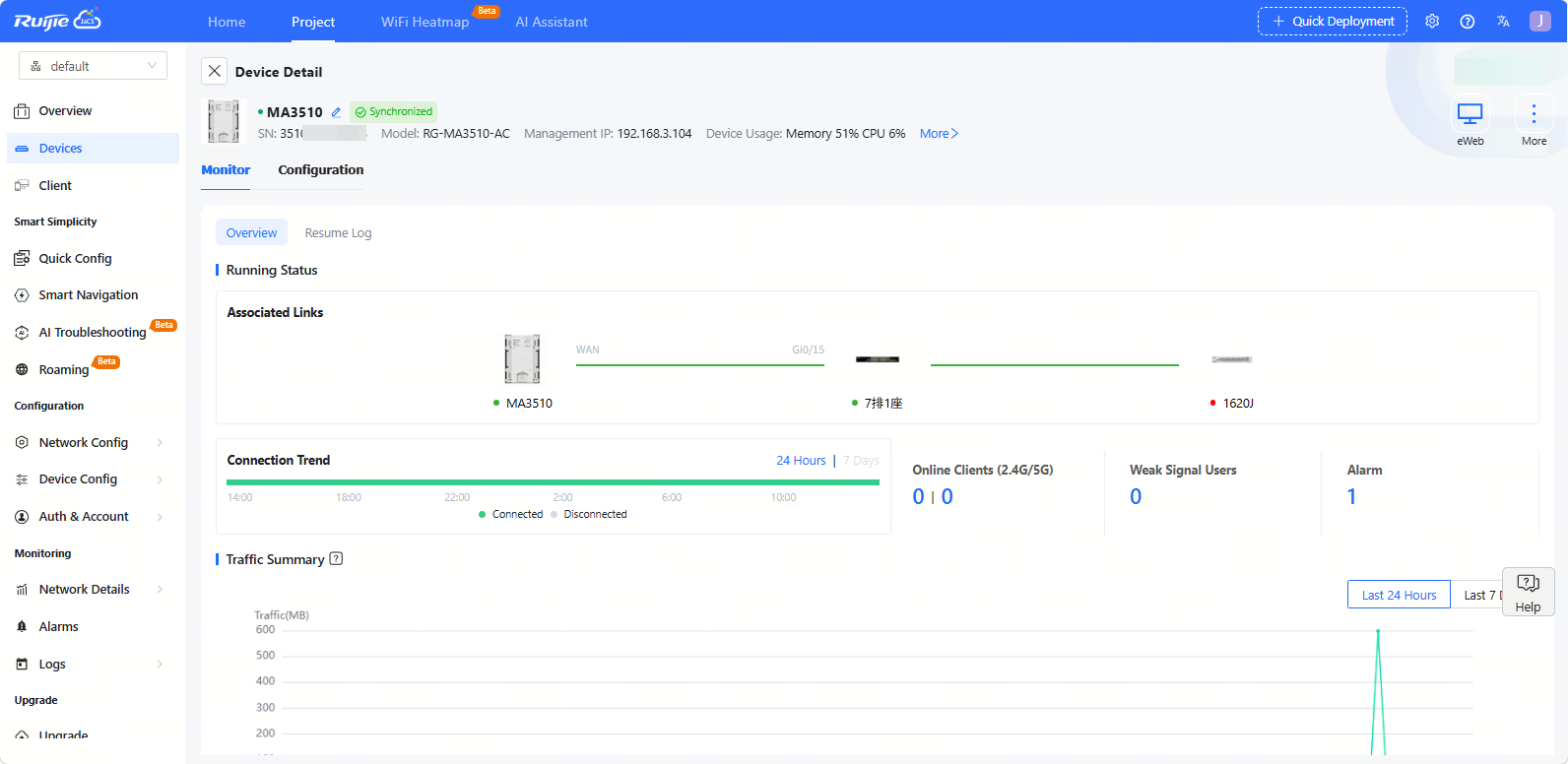Image resolution: width=1568 pixels, height=764 pixels.
Task: Switch to the Configuration tab
Action: [320, 170]
